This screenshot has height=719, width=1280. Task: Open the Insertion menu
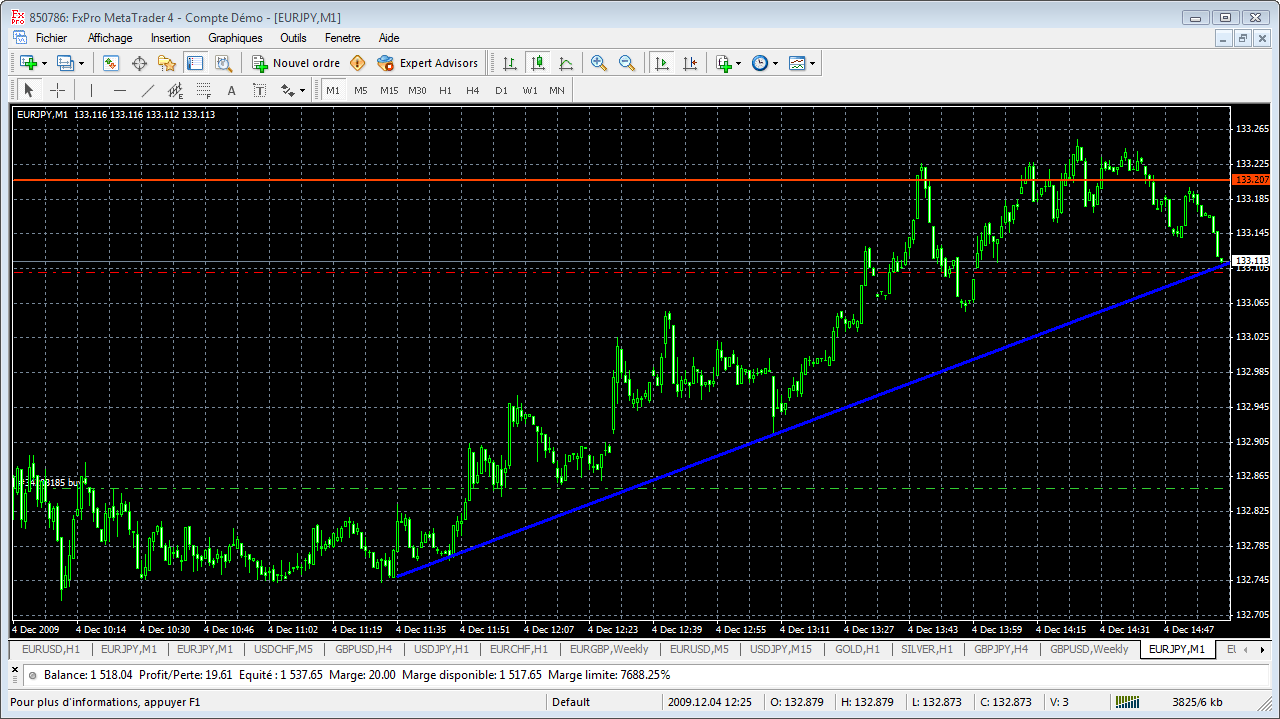[171, 38]
